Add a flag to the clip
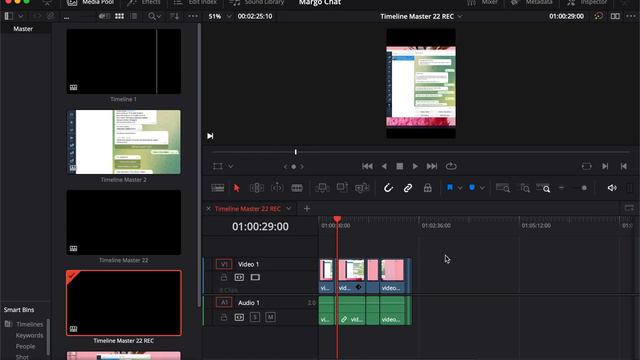 tap(450, 188)
